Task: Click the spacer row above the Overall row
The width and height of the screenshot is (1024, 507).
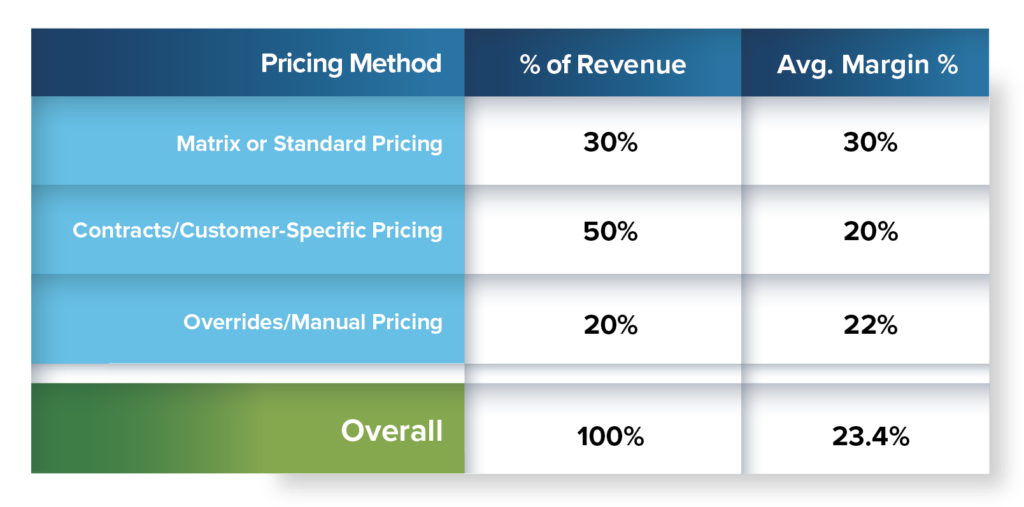Action: point(510,374)
